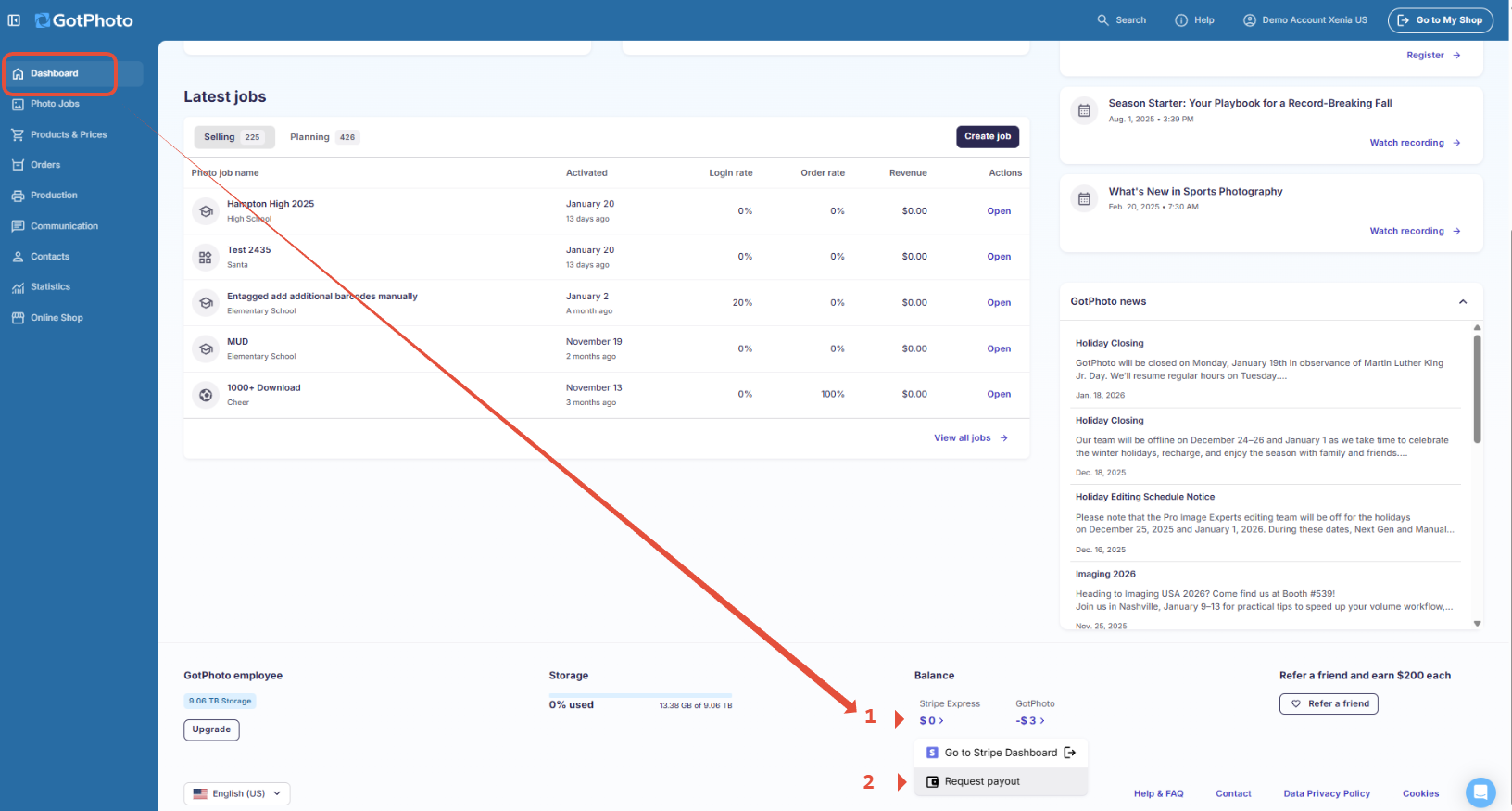Click the 1000+ Download cheer icon

pos(206,395)
